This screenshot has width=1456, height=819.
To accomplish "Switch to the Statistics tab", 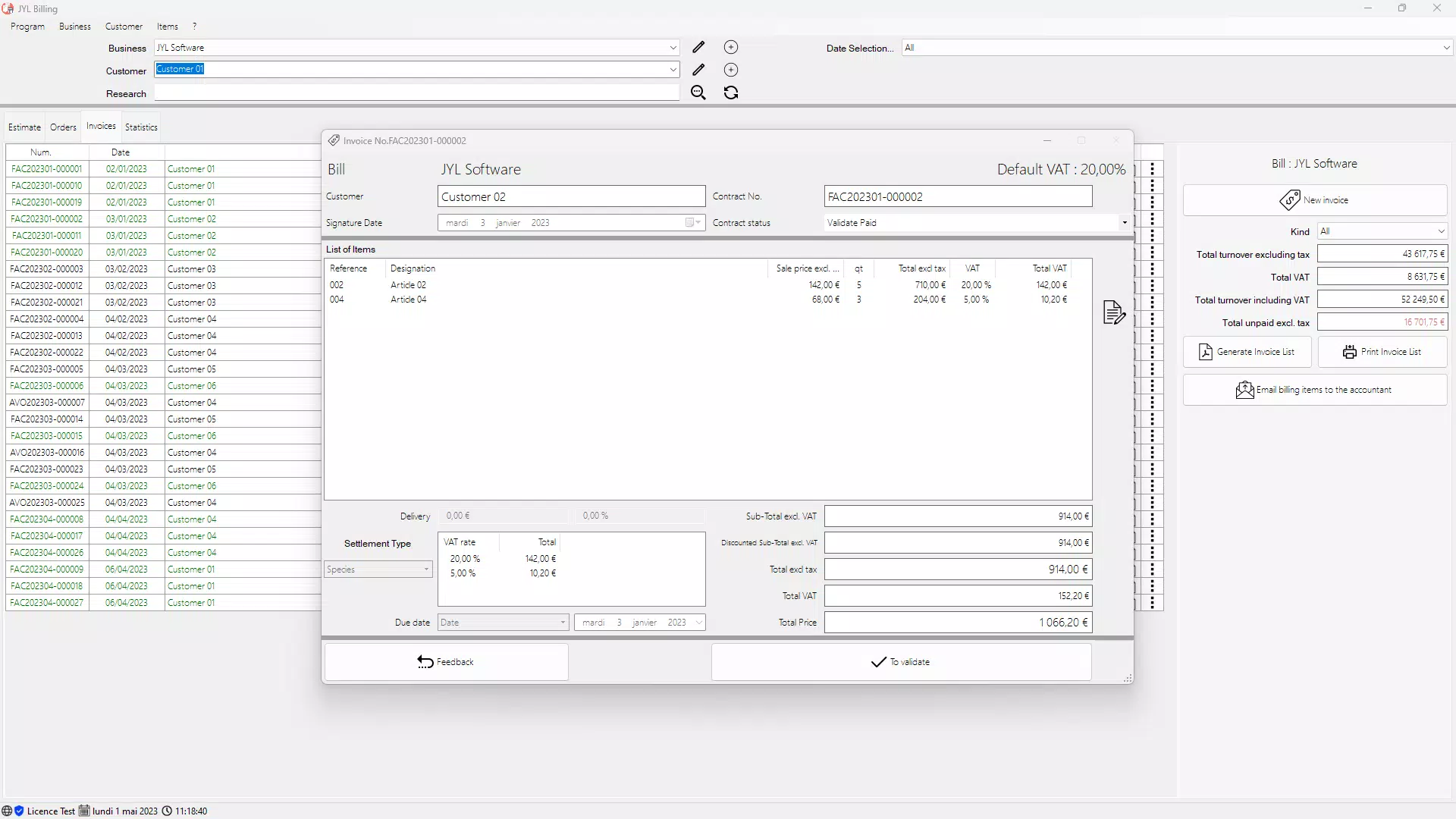I will pos(141,127).
